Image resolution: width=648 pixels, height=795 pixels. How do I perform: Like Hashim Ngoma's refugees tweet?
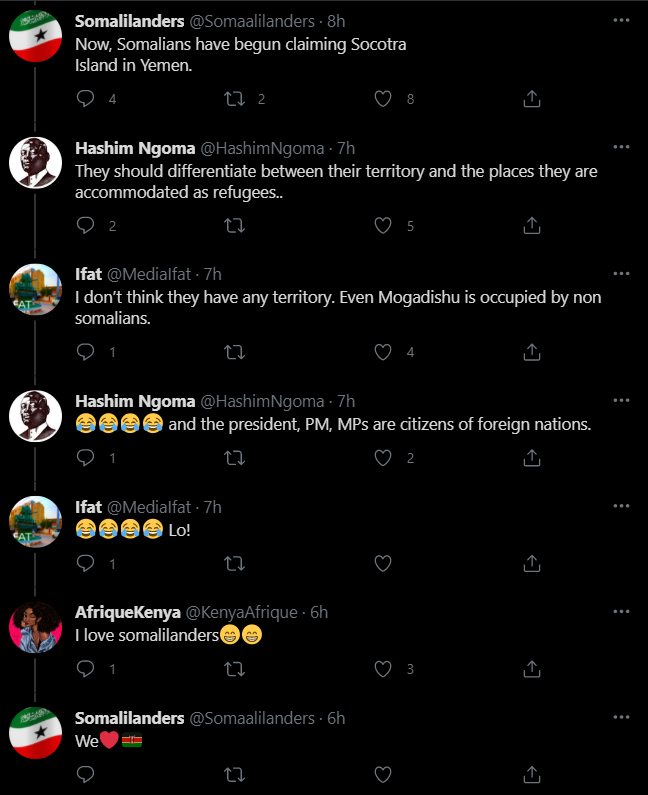click(382, 225)
